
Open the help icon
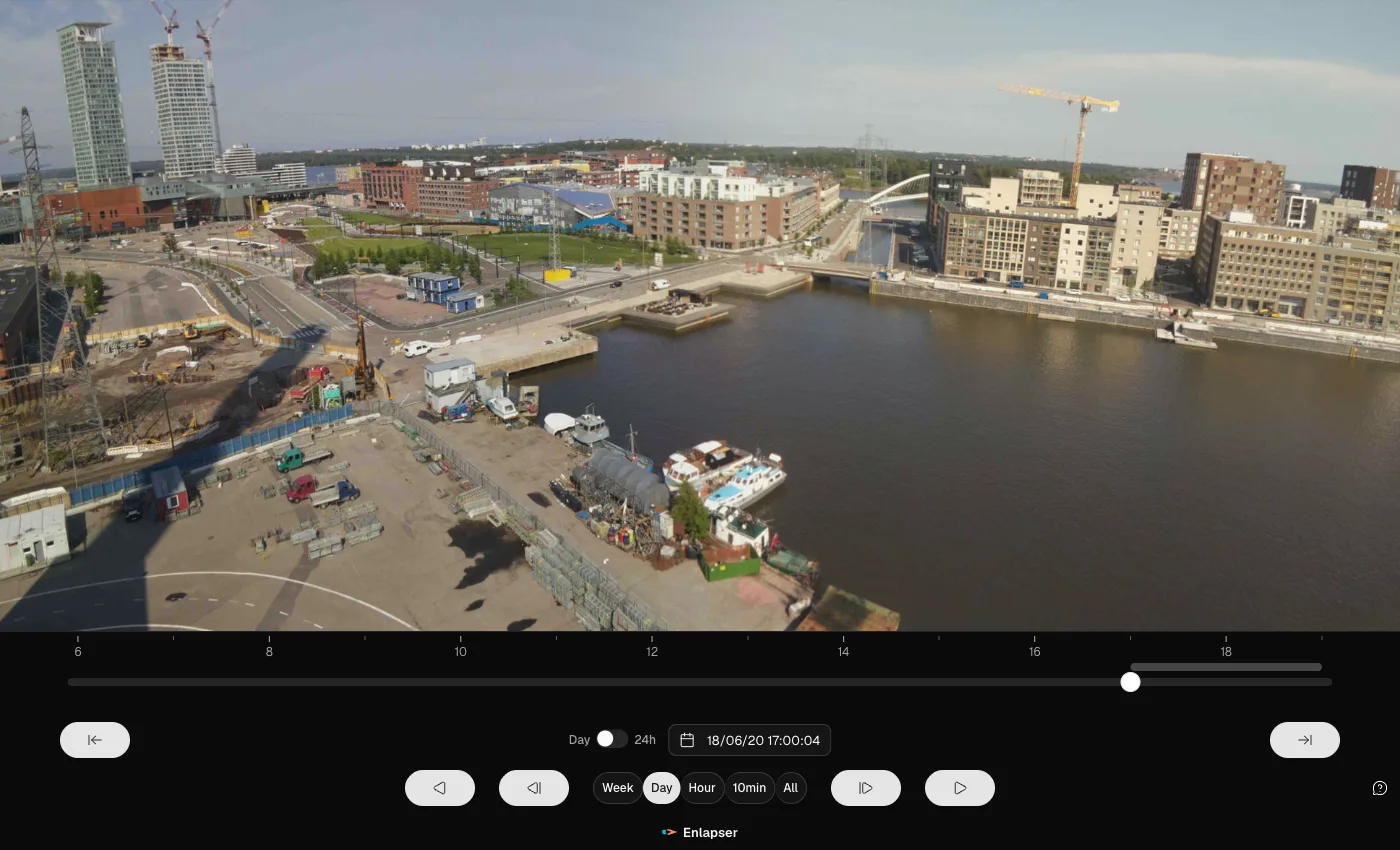pos(1380,788)
